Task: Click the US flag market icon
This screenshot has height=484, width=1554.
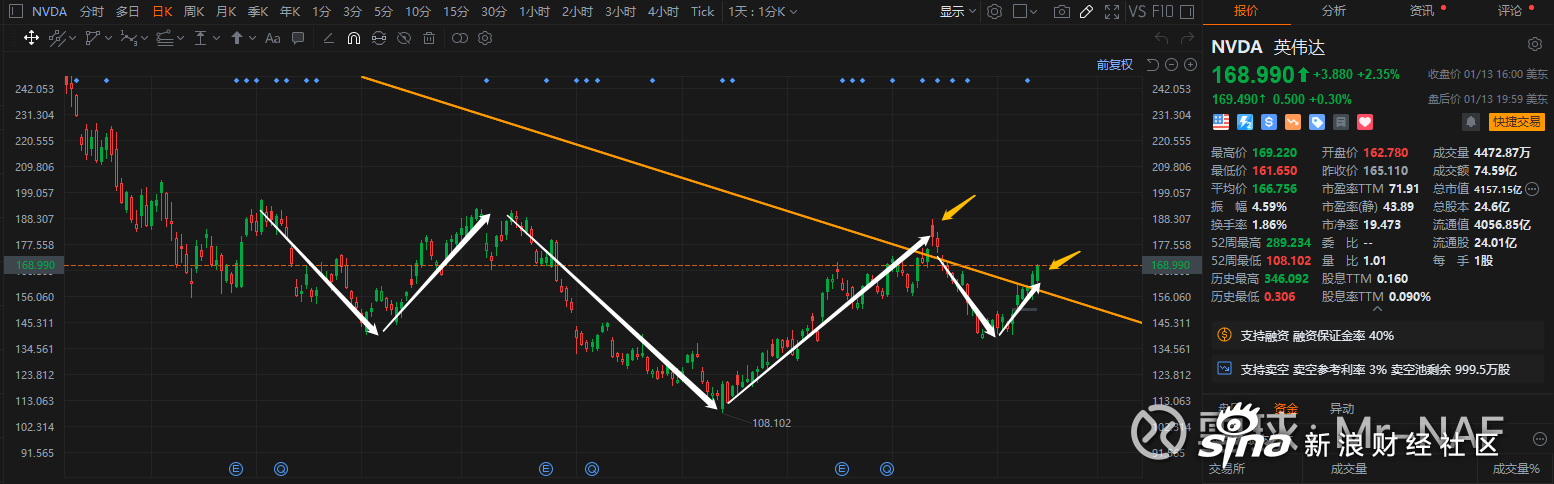Action: 1221,122
